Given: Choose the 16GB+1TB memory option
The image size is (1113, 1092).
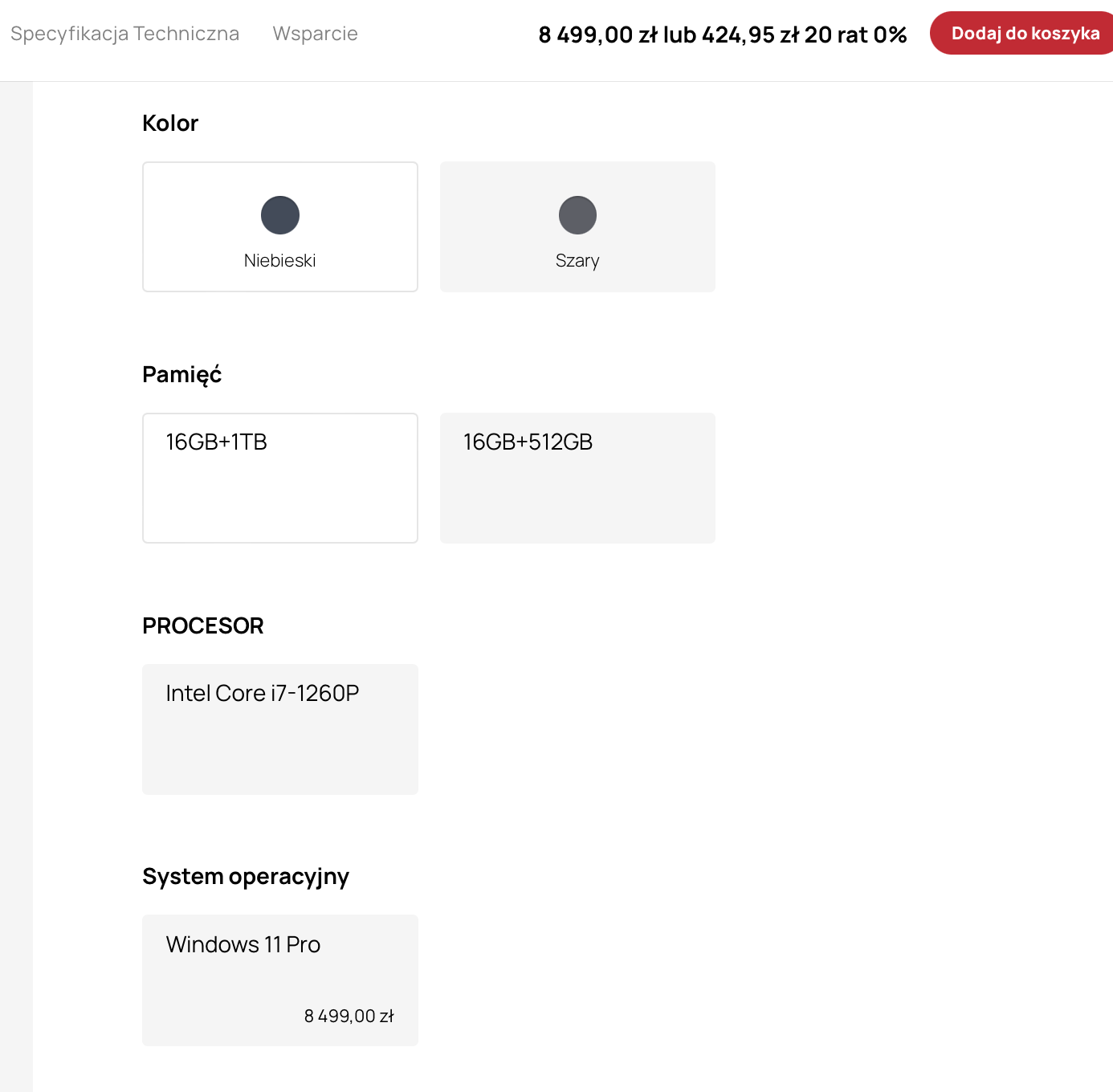Looking at the screenshot, I should (x=280, y=478).
